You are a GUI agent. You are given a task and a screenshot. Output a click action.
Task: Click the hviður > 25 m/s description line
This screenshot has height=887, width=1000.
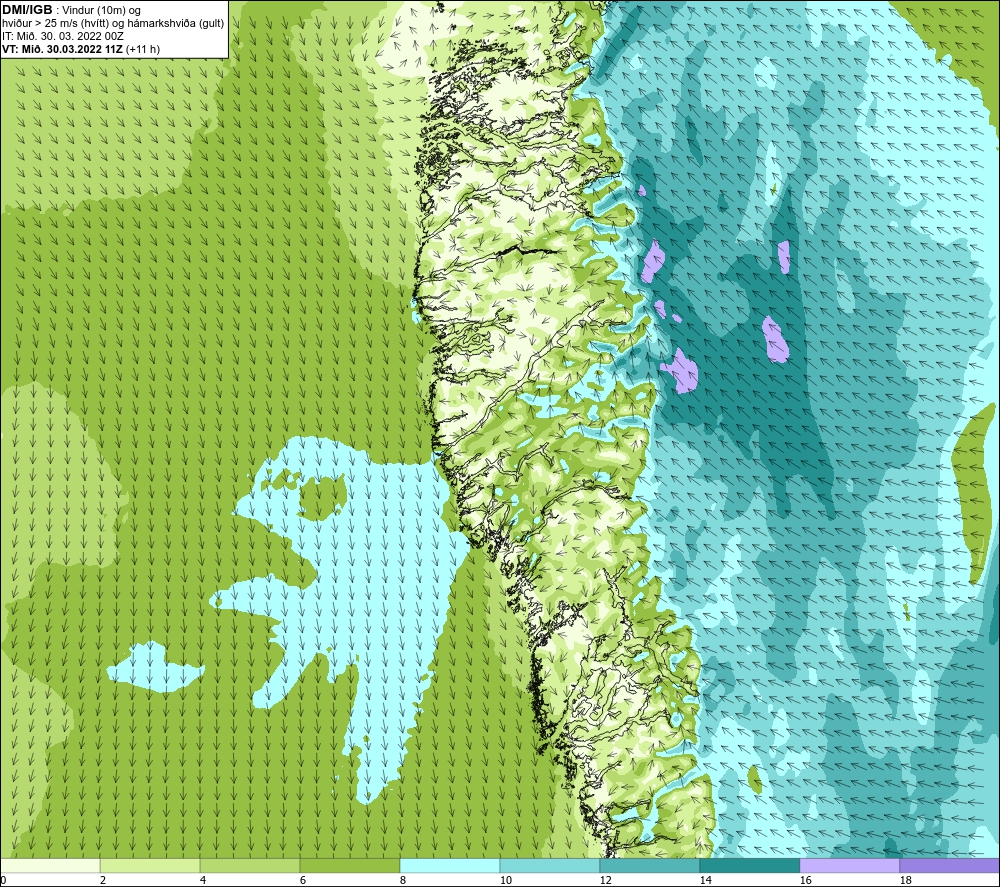tap(113, 24)
